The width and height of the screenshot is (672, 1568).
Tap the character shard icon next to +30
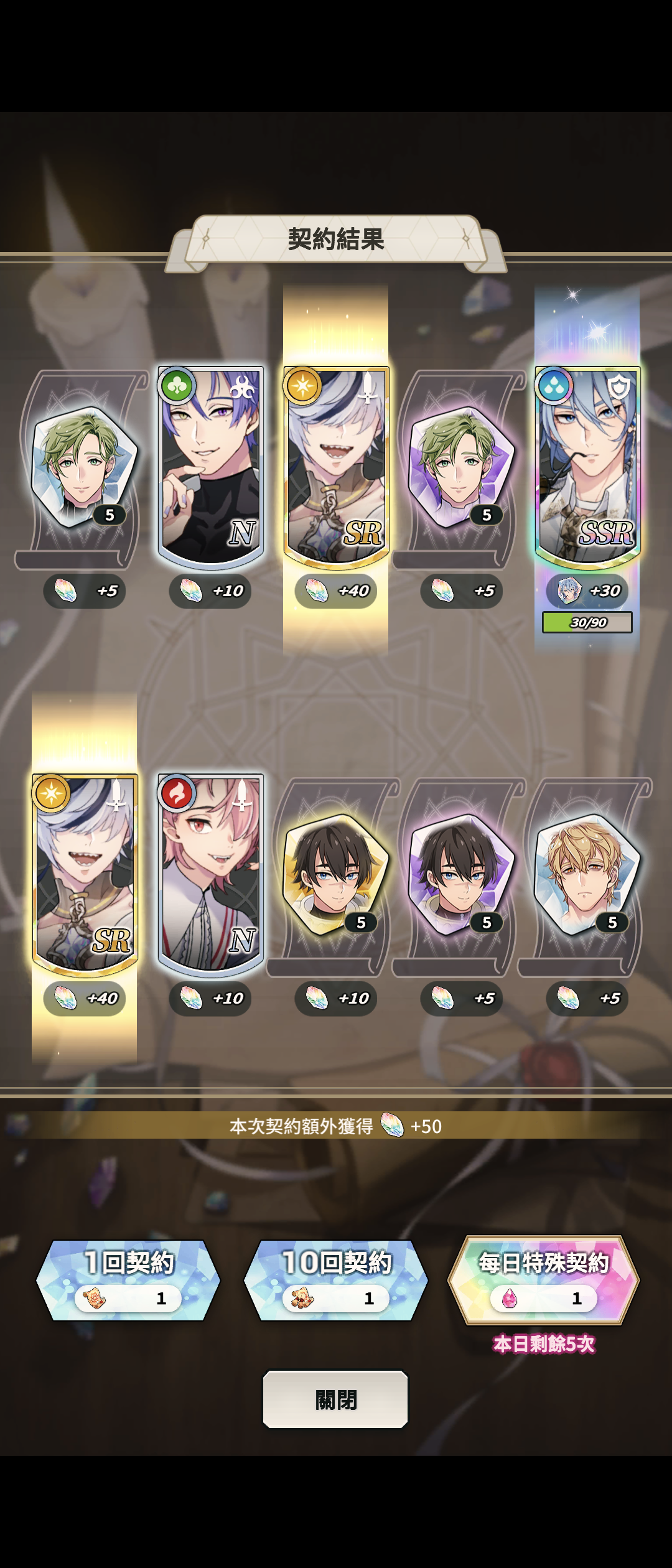click(x=568, y=591)
